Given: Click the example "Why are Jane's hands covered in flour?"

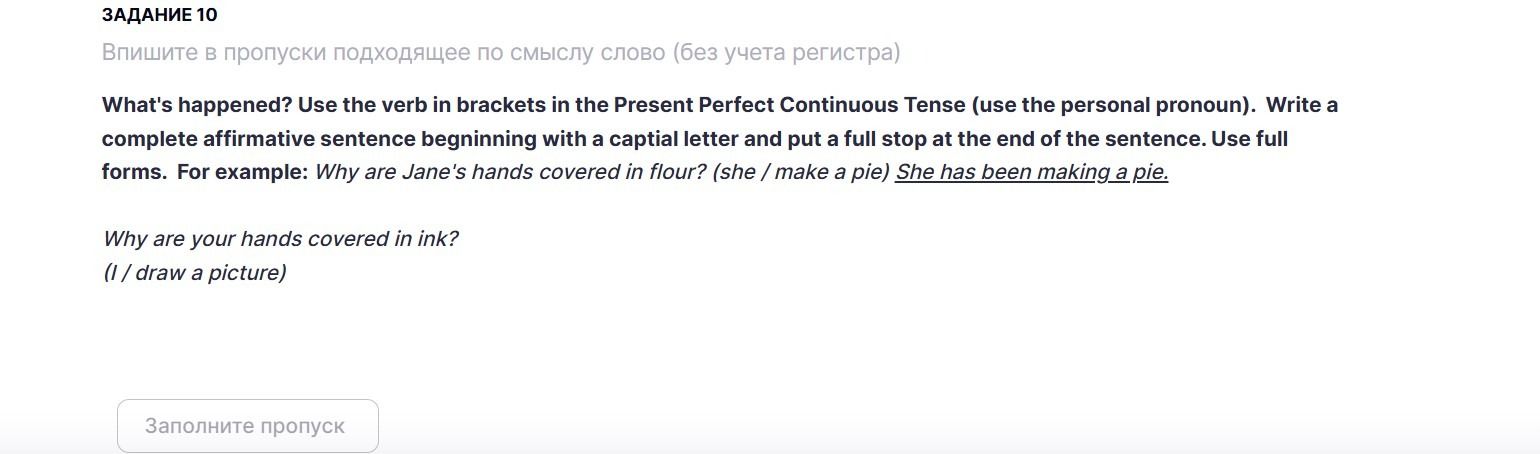Looking at the screenshot, I should click(x=510, y=172).
